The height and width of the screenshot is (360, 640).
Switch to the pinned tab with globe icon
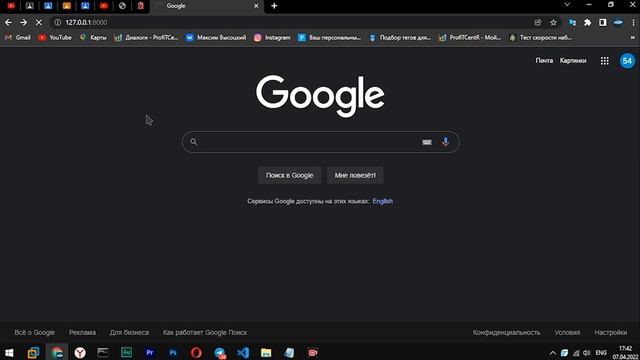tap(122, 6)
